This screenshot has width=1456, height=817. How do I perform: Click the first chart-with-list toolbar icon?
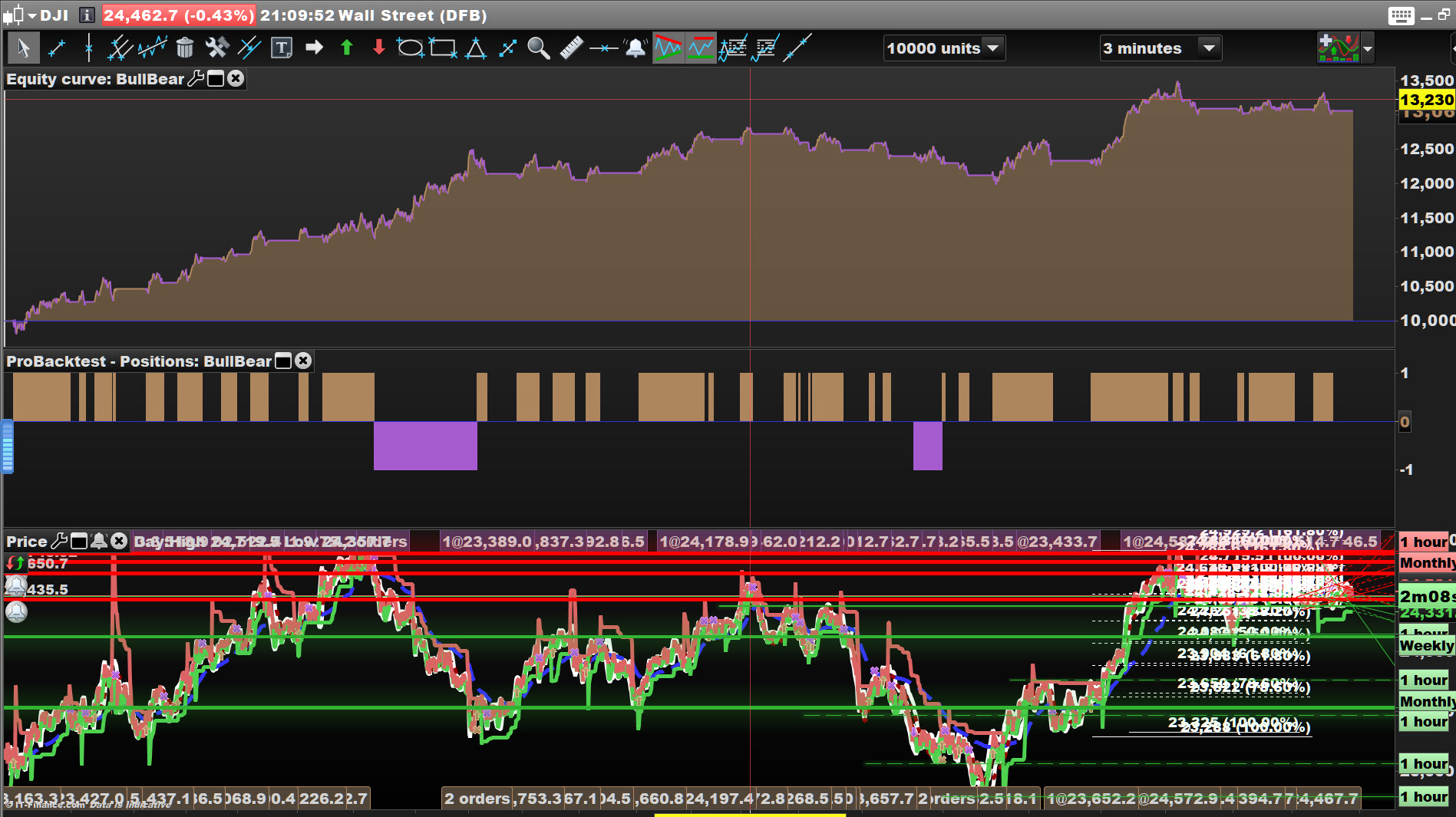point(733,48)
